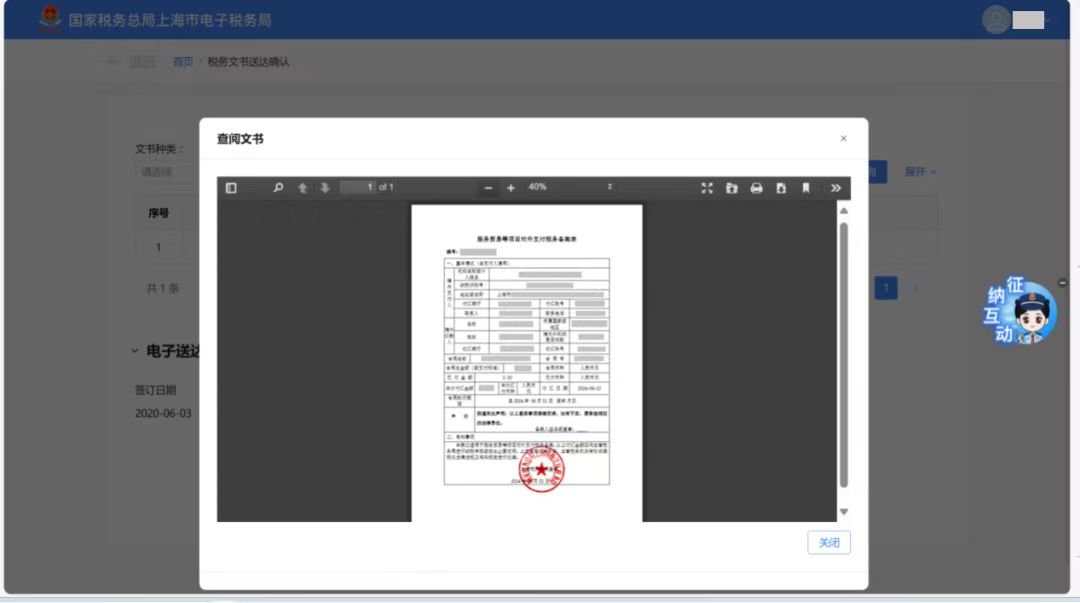Open the 40% zoom level dropdown
Screen dimensions: 1080x603
tap(570, 187)
